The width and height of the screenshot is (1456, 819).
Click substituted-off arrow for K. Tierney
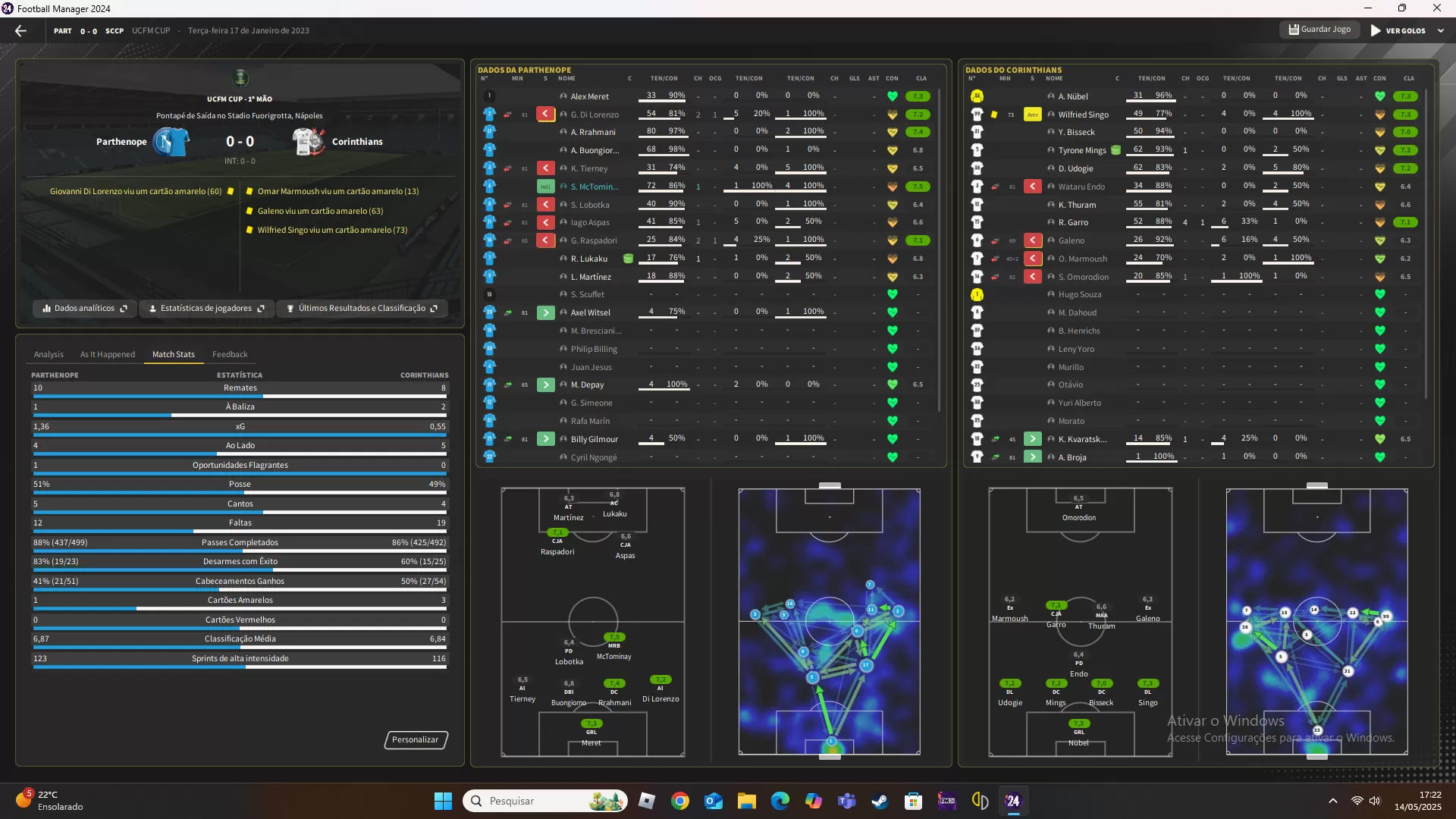click(545, 168)
